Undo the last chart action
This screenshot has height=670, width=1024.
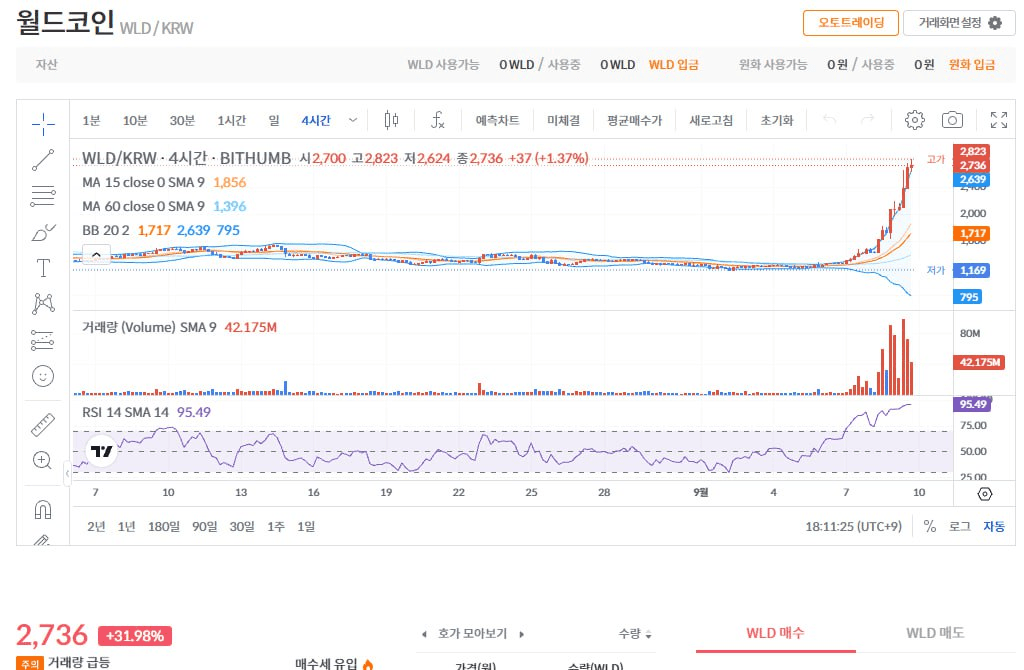[x=830, y=120]
